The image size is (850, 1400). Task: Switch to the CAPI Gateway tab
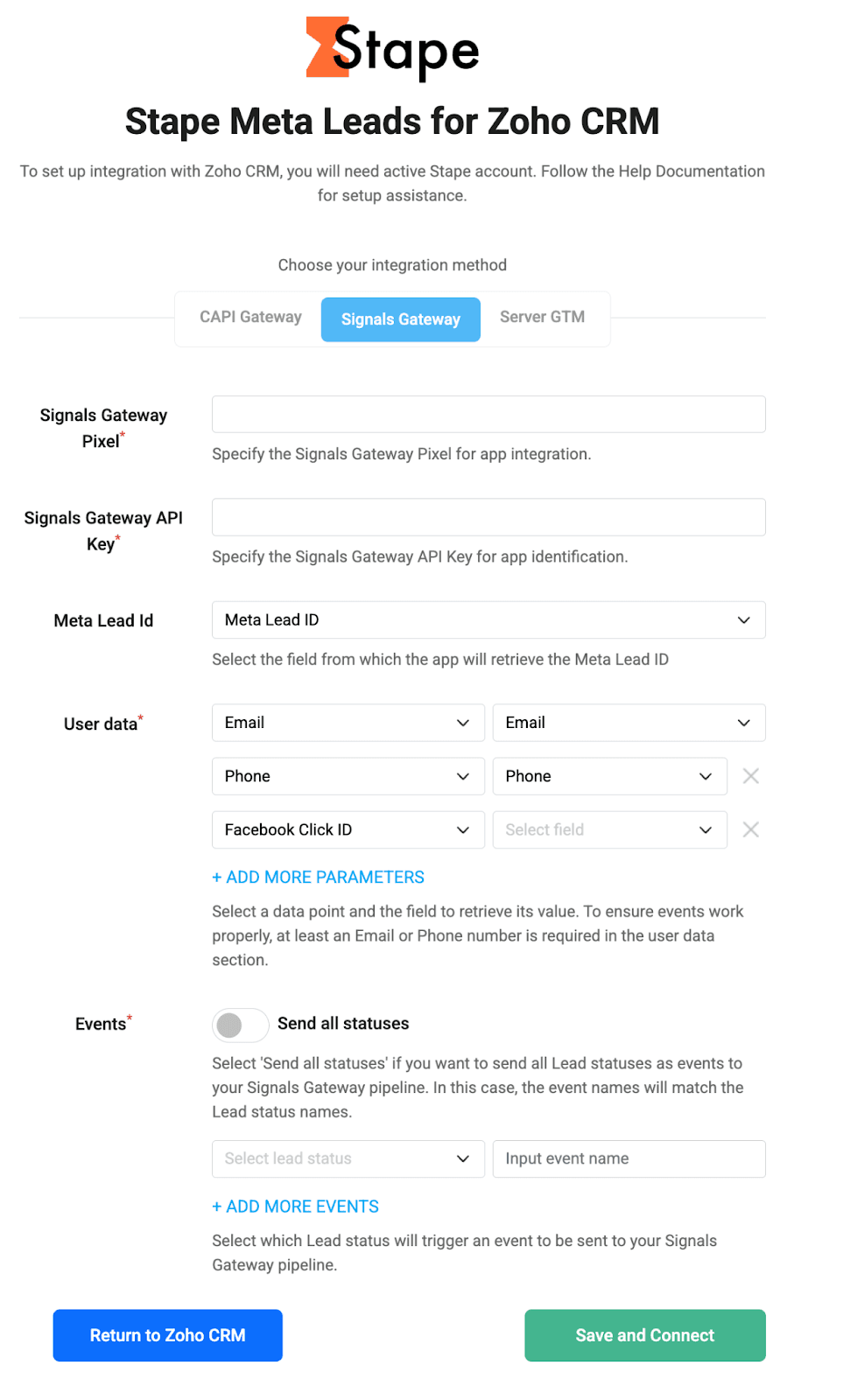tap(250, 318)
